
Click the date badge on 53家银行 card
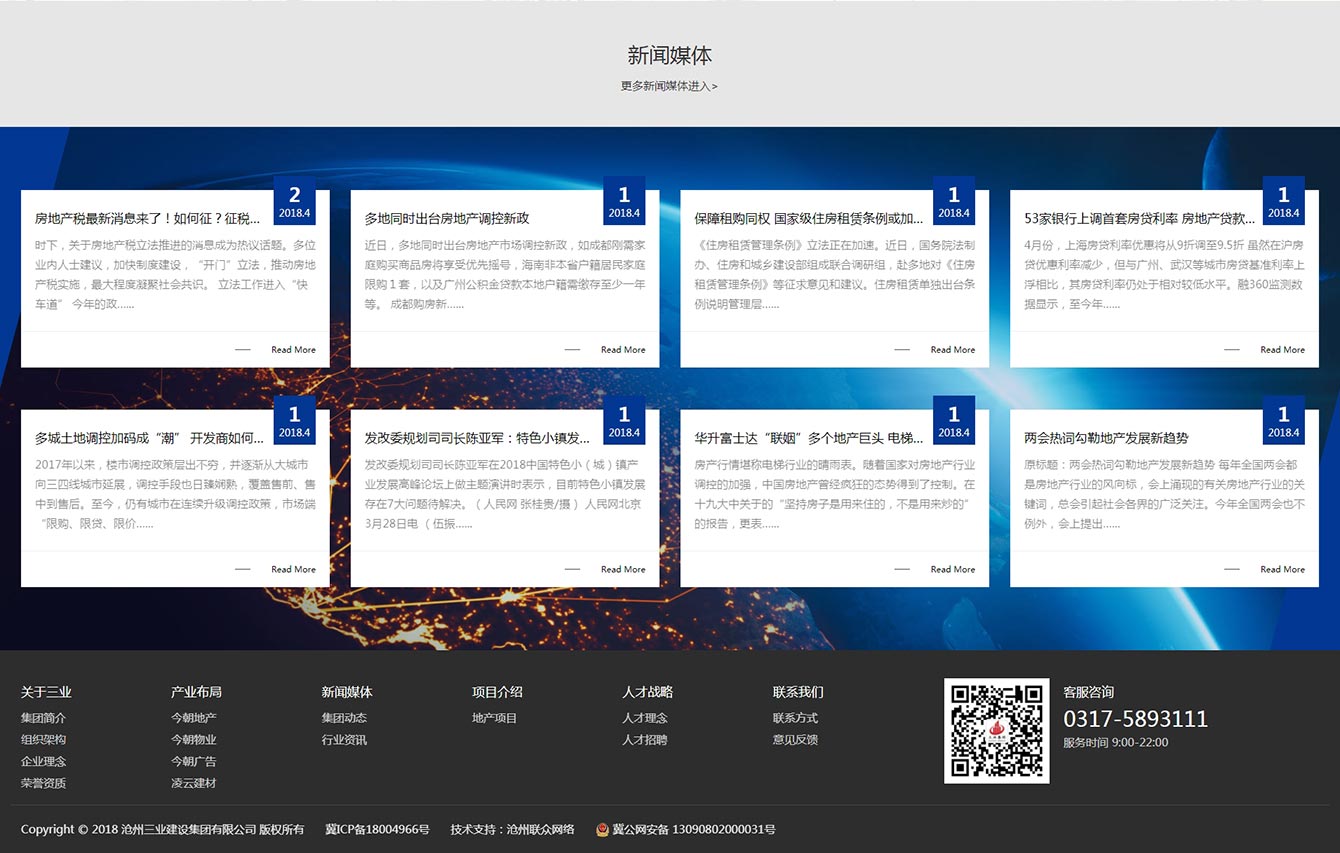point(1284,201)
